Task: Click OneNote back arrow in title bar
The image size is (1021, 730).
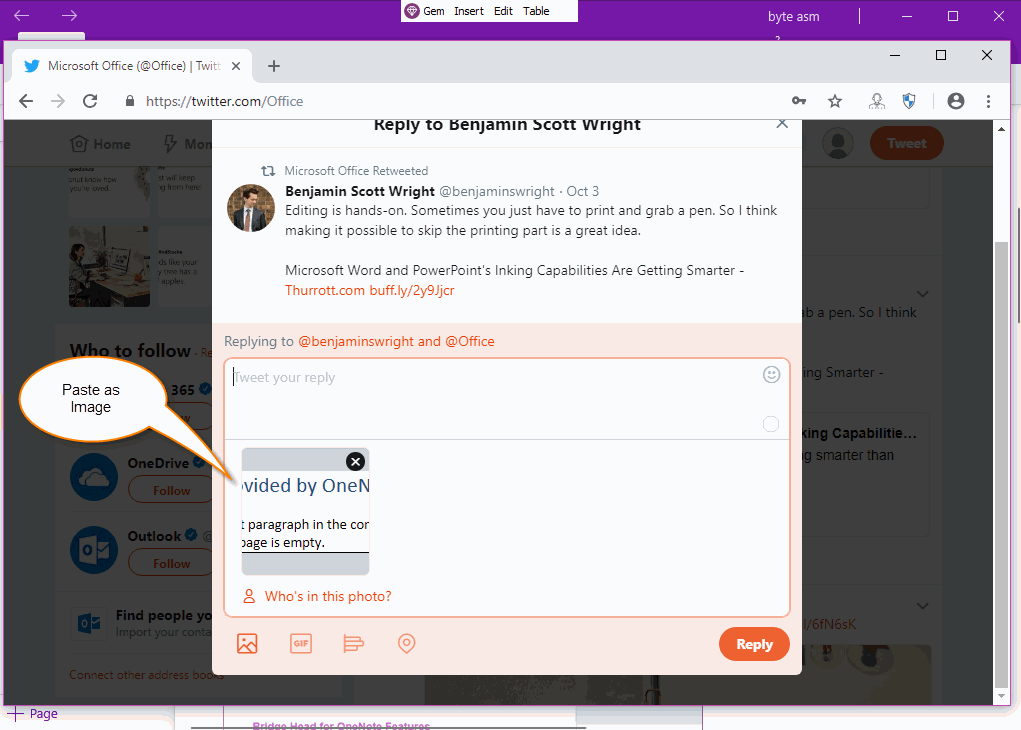Action: pyautogui.click(x=21, y=15)
